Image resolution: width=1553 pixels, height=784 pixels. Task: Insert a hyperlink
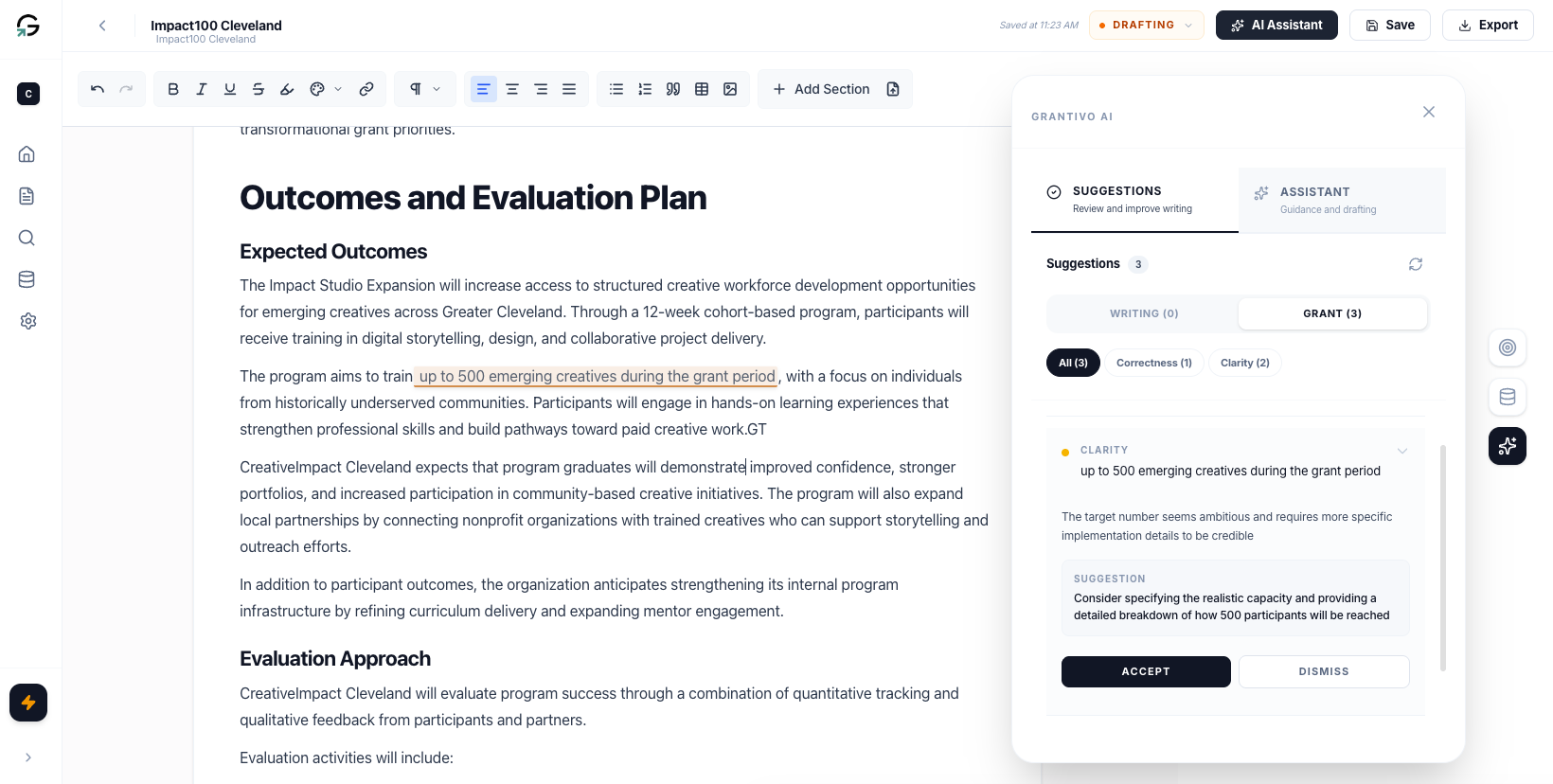click(366, 88)
